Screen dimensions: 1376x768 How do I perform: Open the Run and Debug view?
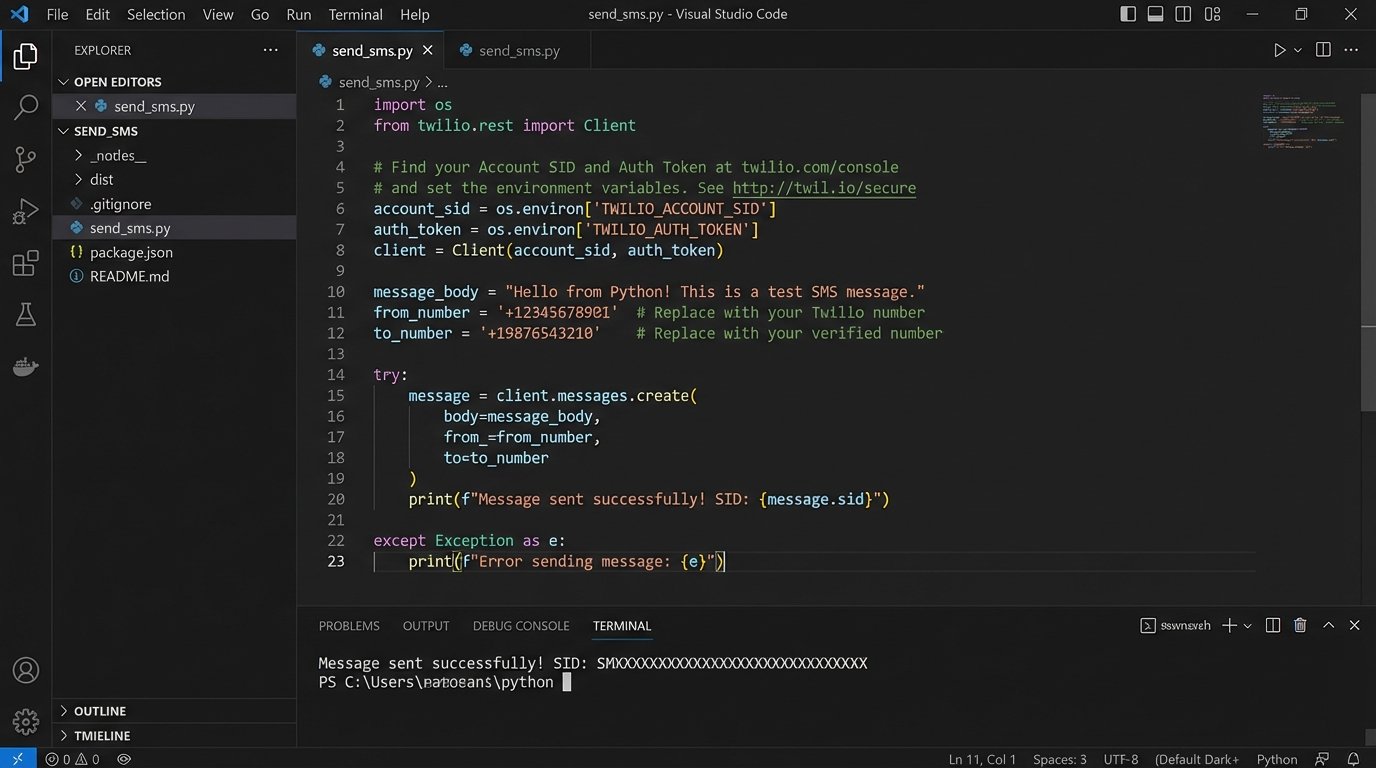26,211
